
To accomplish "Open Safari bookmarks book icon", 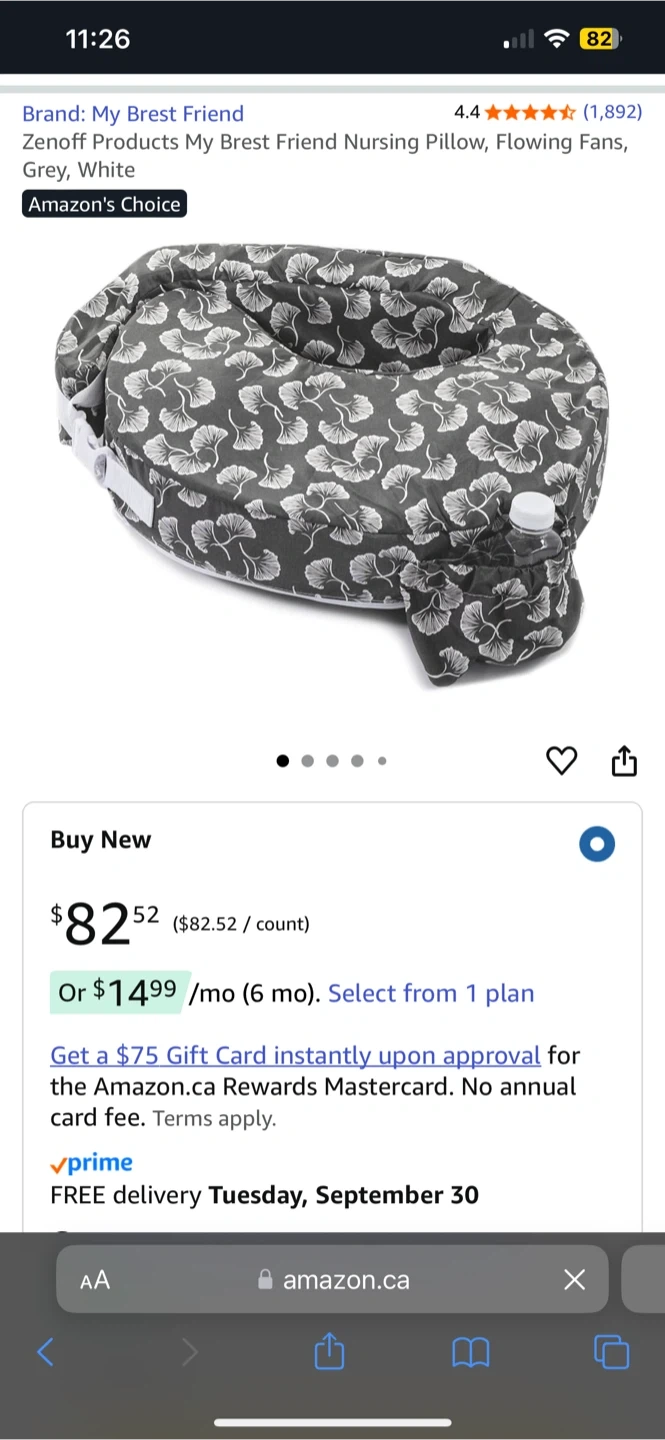I will click(x=470, y=1353).
